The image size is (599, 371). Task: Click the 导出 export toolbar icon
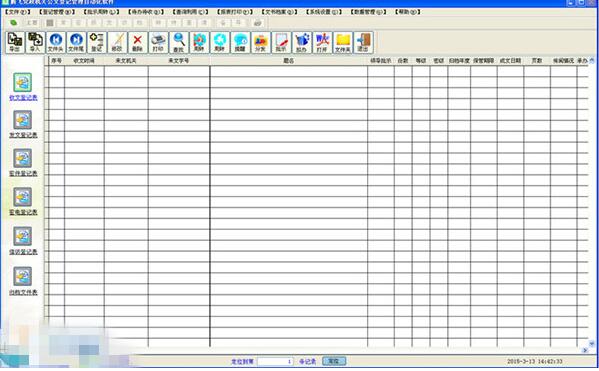15,42
